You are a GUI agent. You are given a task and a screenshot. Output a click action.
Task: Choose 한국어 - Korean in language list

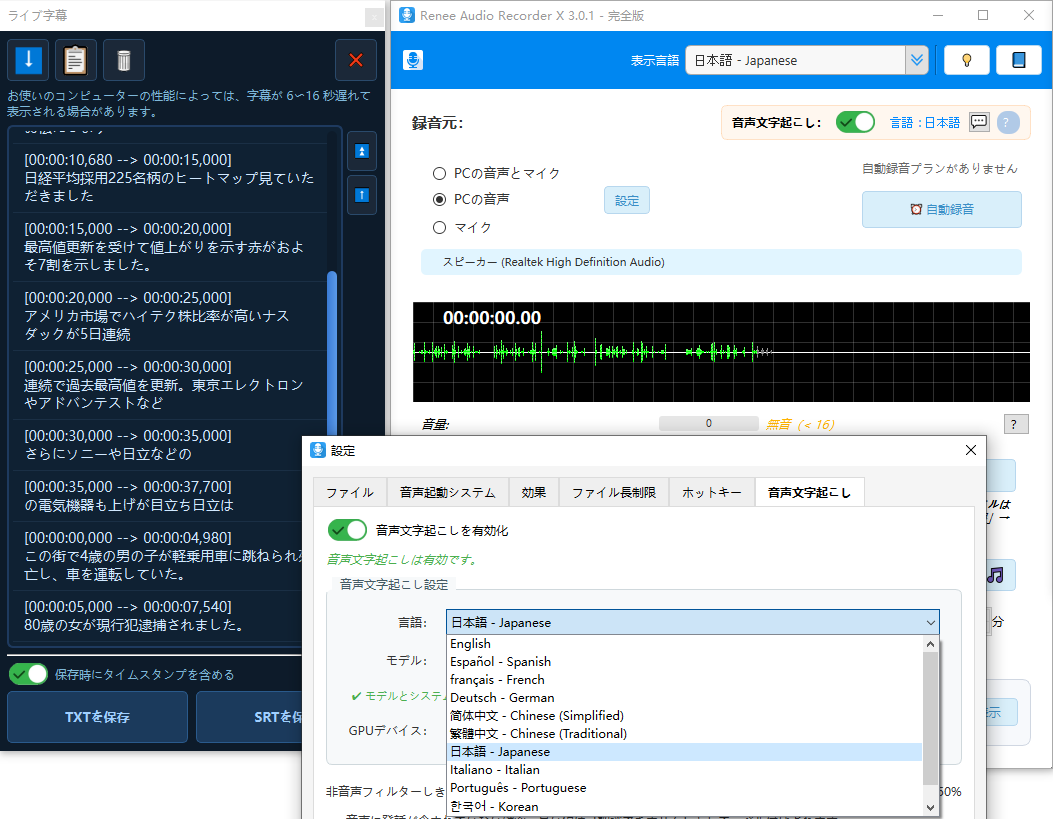(684, 806)
